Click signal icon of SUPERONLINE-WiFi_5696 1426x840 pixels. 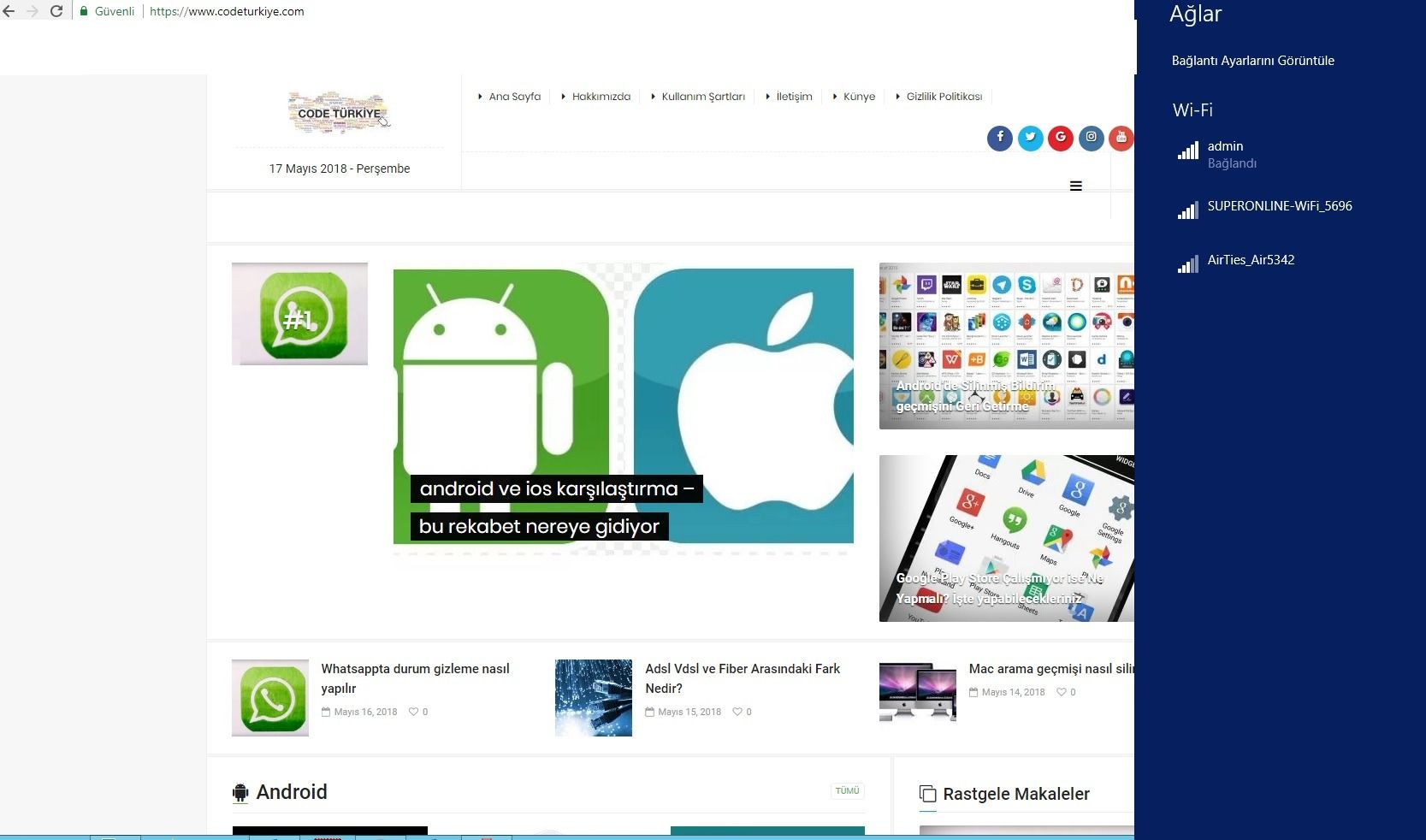(x=1188, y=210)
